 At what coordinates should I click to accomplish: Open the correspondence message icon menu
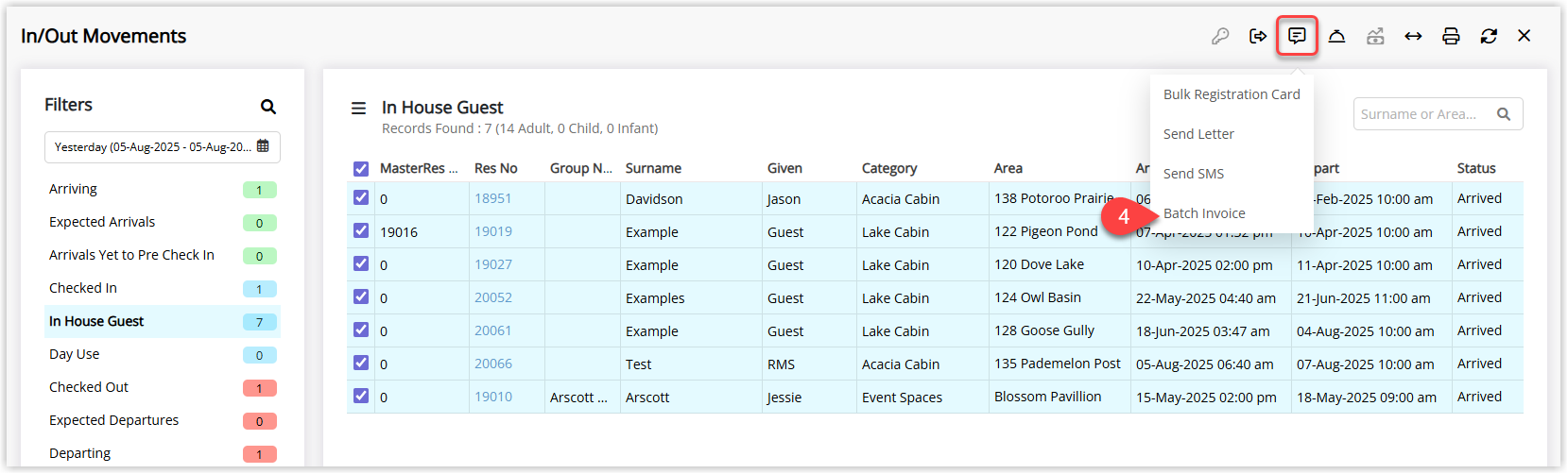1297,36
